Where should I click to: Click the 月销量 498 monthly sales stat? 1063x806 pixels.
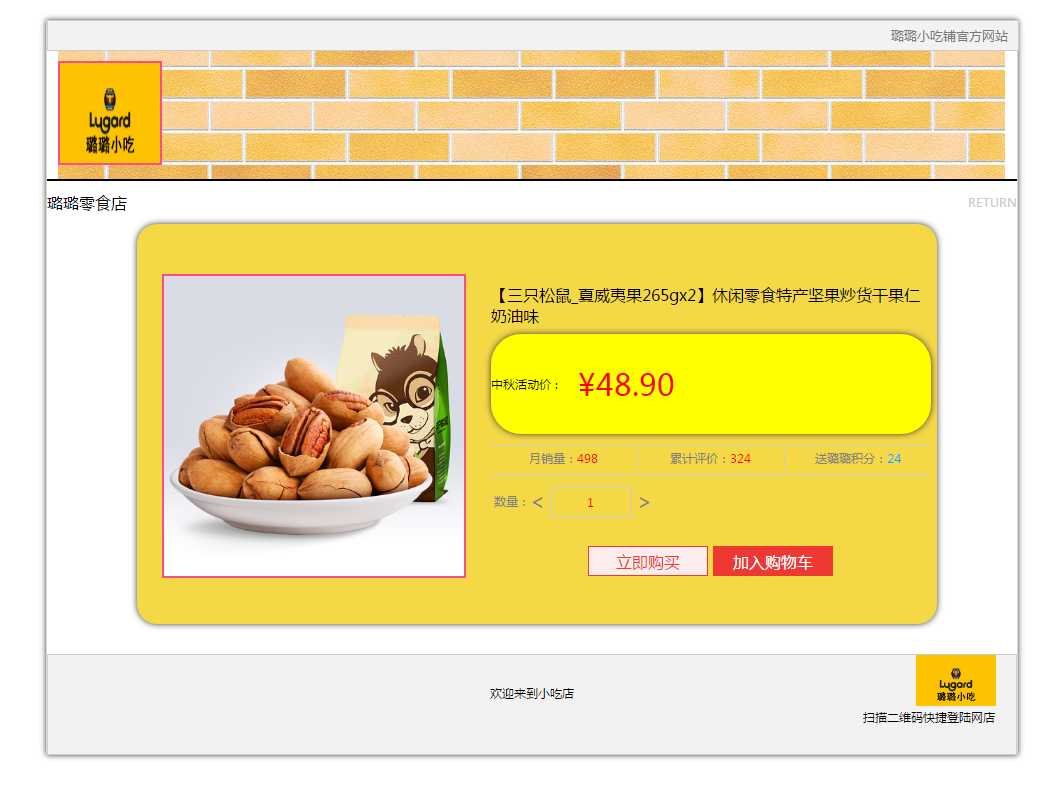tap(563, 459)
